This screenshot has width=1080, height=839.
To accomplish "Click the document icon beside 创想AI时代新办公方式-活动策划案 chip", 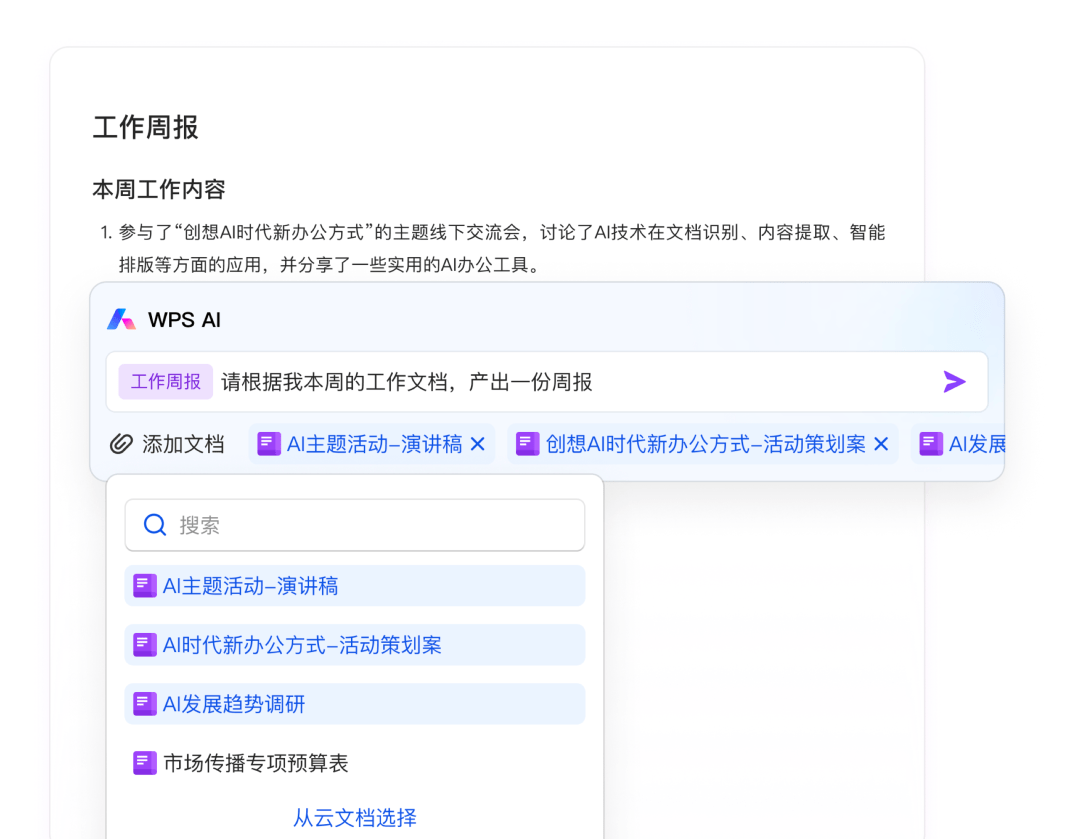I will pos(527,443).
